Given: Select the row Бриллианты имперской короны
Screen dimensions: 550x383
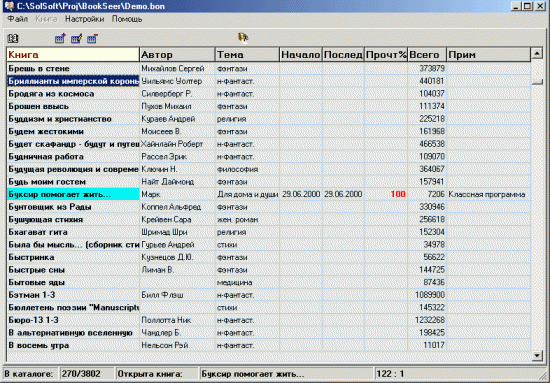Looking at the screenshot, I should 269,81.
